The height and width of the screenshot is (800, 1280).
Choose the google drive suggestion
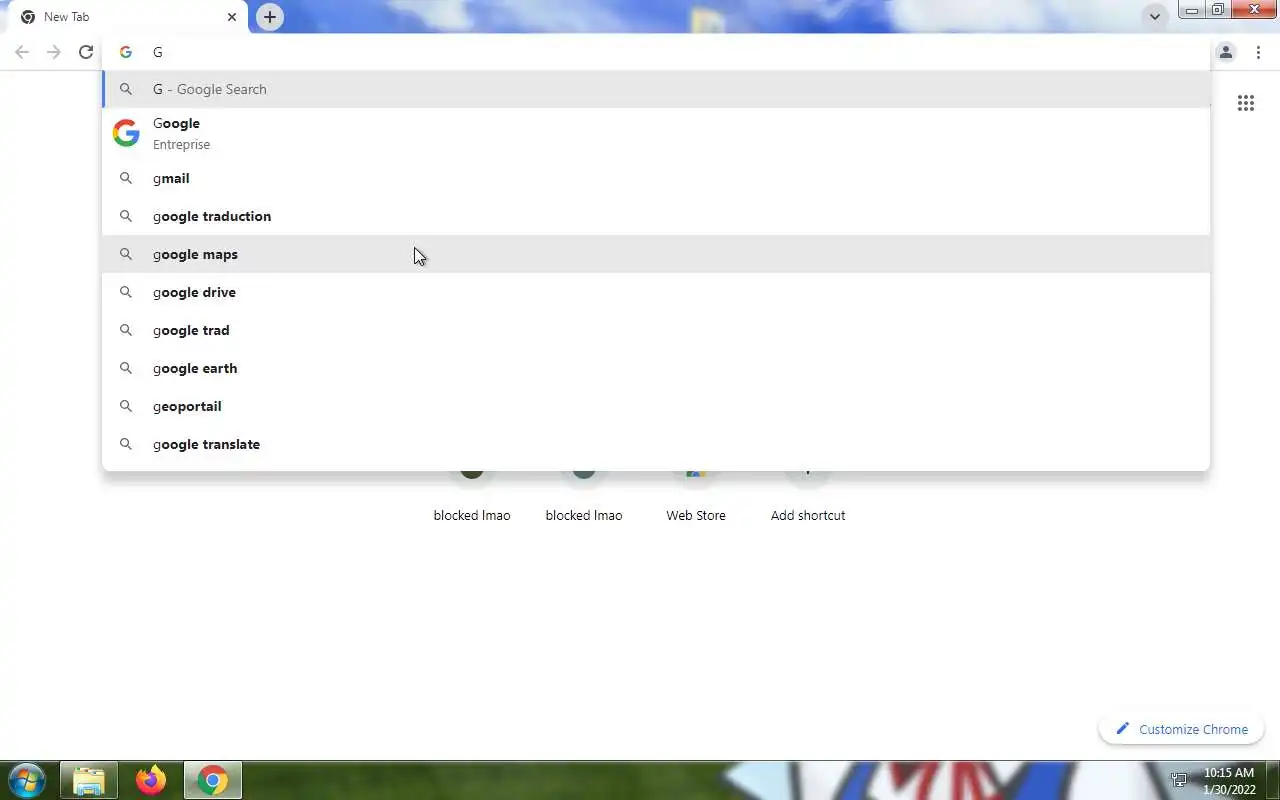click(656, 292)
